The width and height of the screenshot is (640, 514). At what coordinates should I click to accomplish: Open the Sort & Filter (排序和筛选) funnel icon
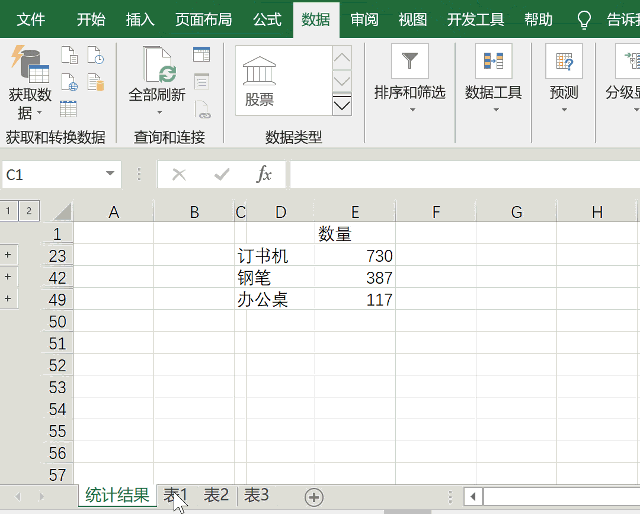pos(410,61)
